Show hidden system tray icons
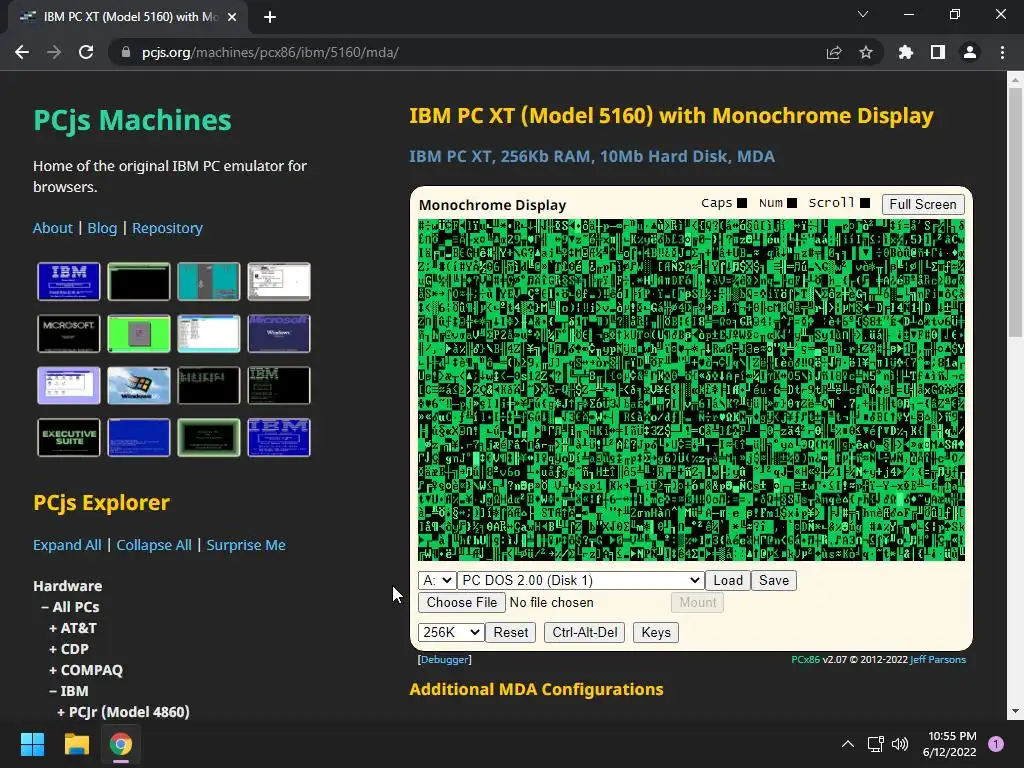 click(x=848, y=744)
